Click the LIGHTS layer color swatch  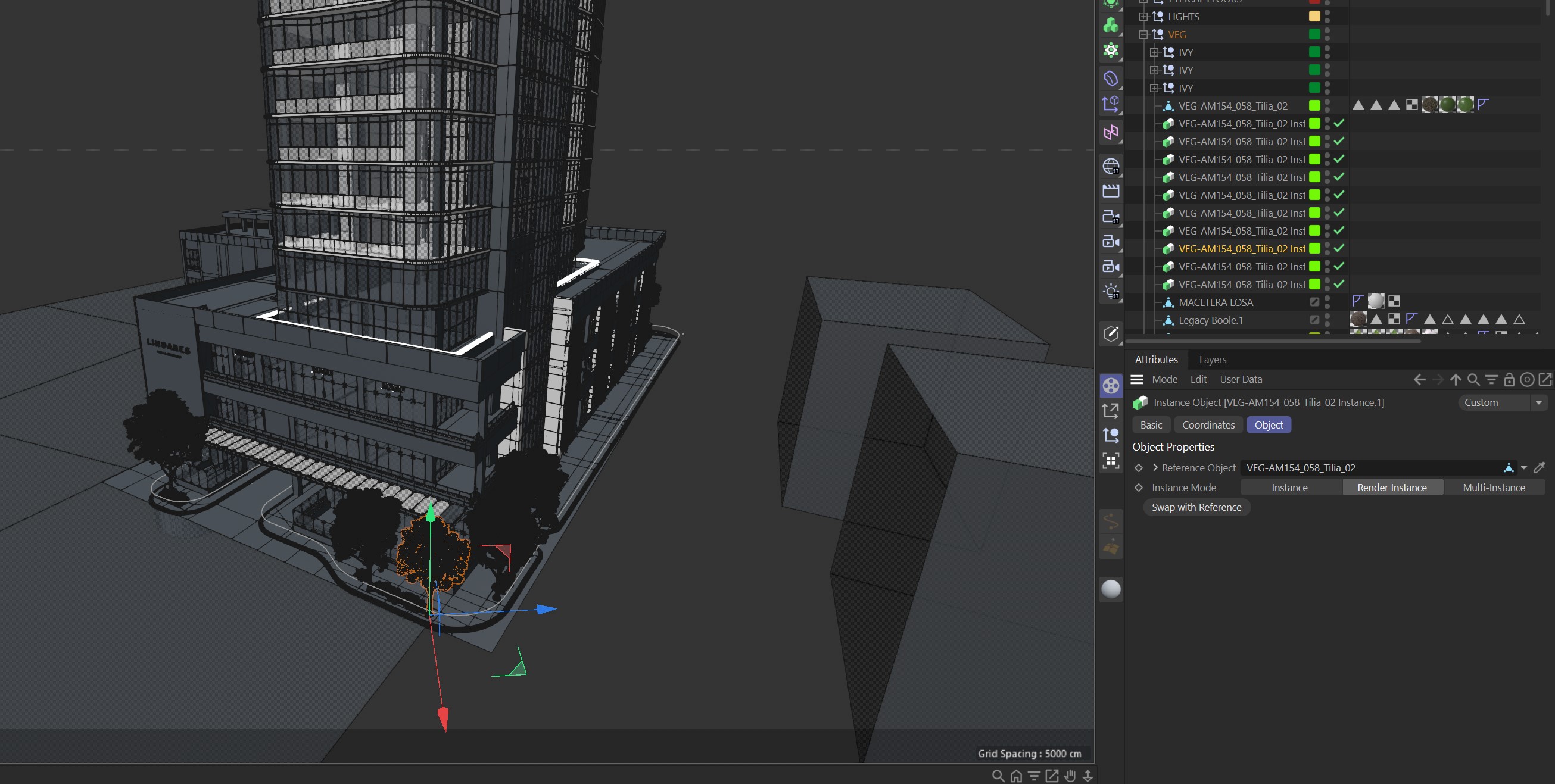coord(1314,17)
